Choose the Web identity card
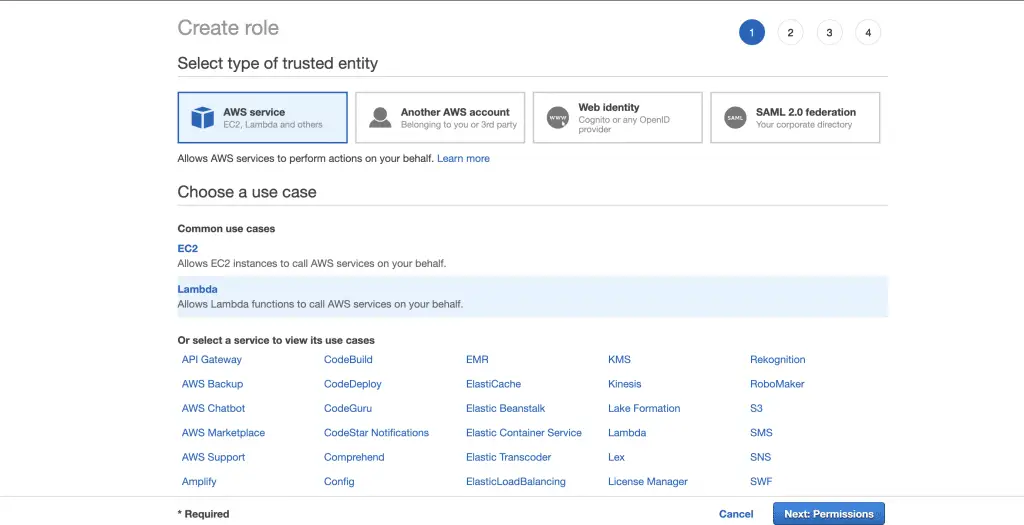 pyautogui.click(x=618, y=118)
